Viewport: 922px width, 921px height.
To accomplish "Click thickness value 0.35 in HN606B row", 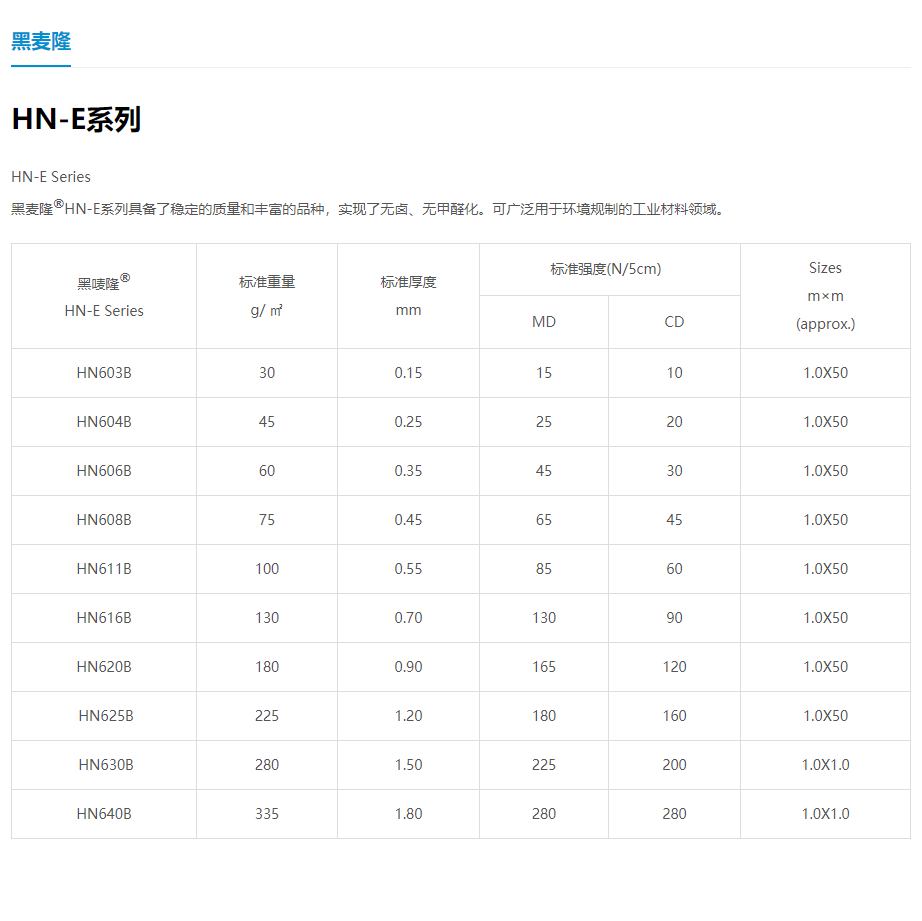I will pyautogui.click(x=409, y=471).
